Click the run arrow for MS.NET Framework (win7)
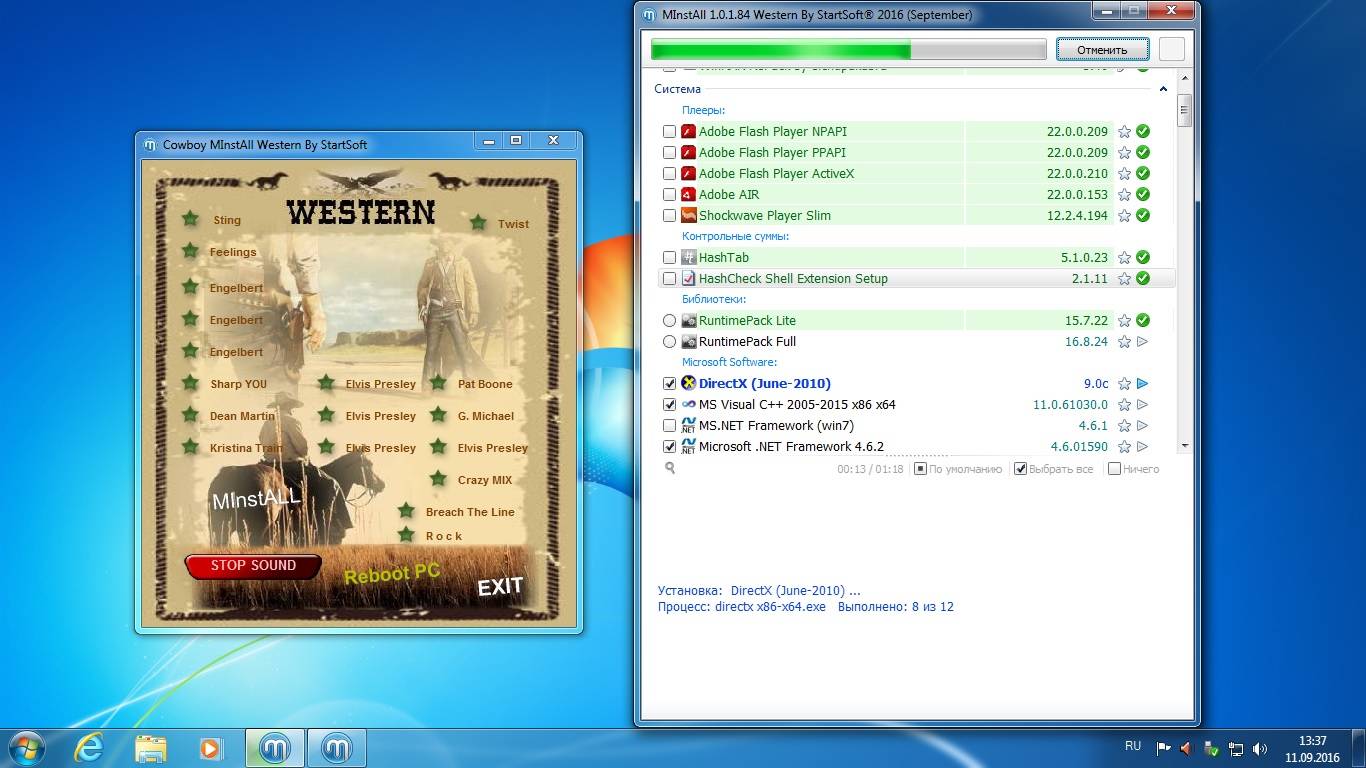 [1143, 425]
